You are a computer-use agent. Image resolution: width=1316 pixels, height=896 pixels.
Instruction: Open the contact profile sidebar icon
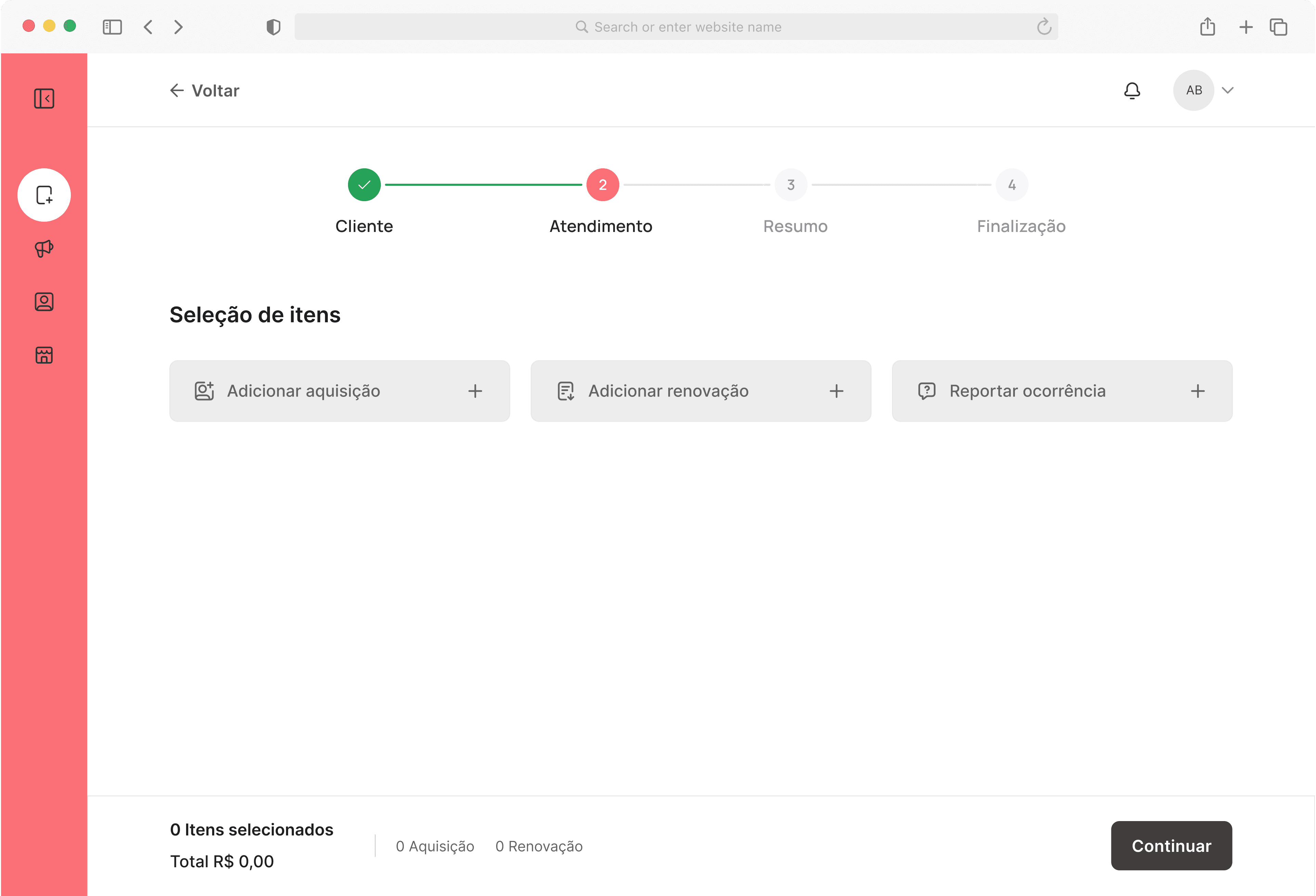(x=43, y=302)
